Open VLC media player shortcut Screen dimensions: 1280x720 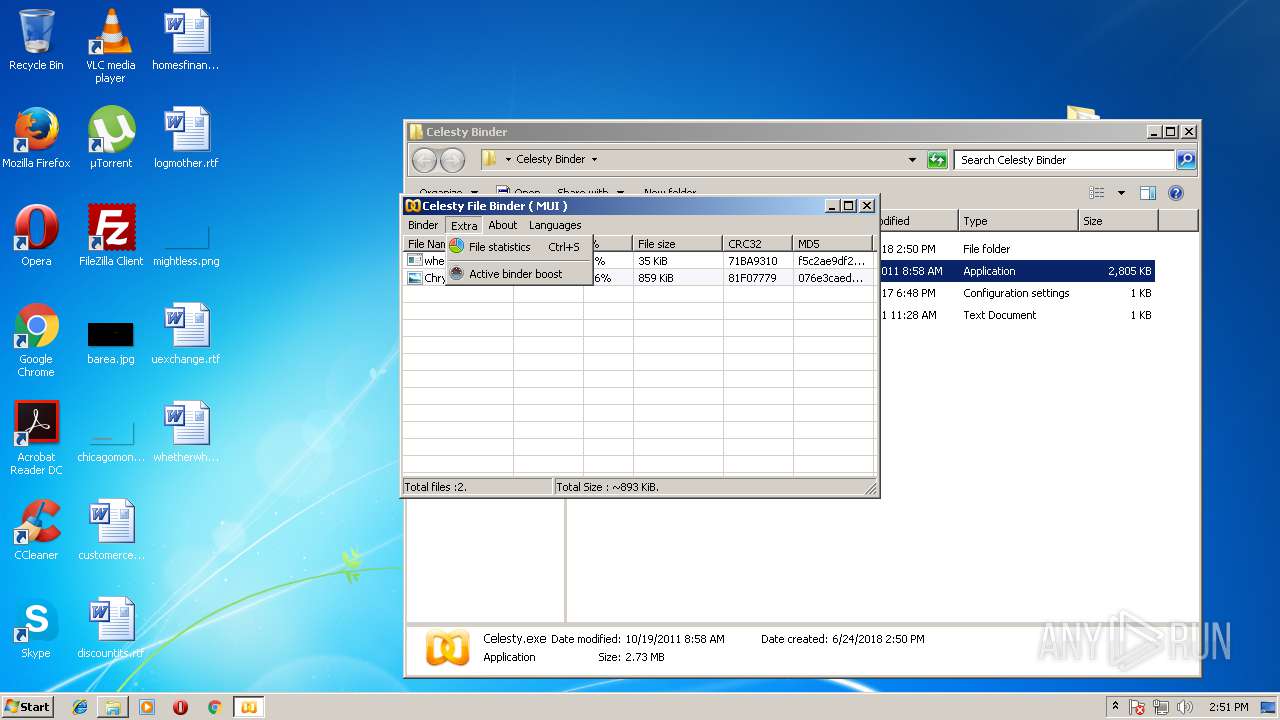tap(110, 45)
